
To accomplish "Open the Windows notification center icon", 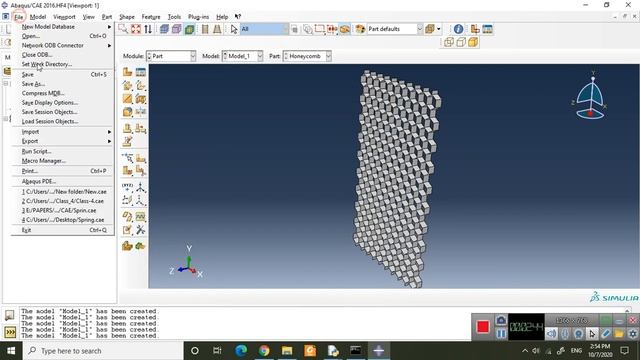I will pyautogui.click(x=624, y=351).
